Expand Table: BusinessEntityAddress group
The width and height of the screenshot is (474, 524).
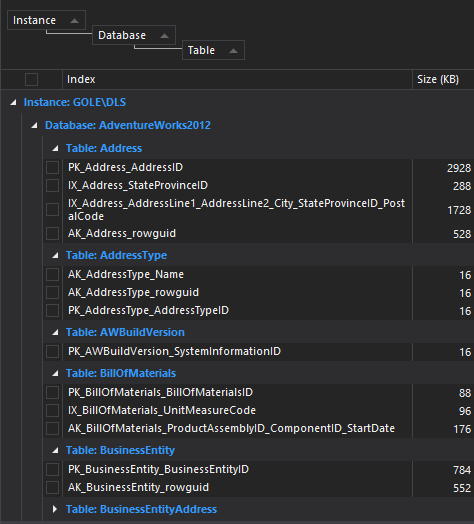(x=55, y=509)
